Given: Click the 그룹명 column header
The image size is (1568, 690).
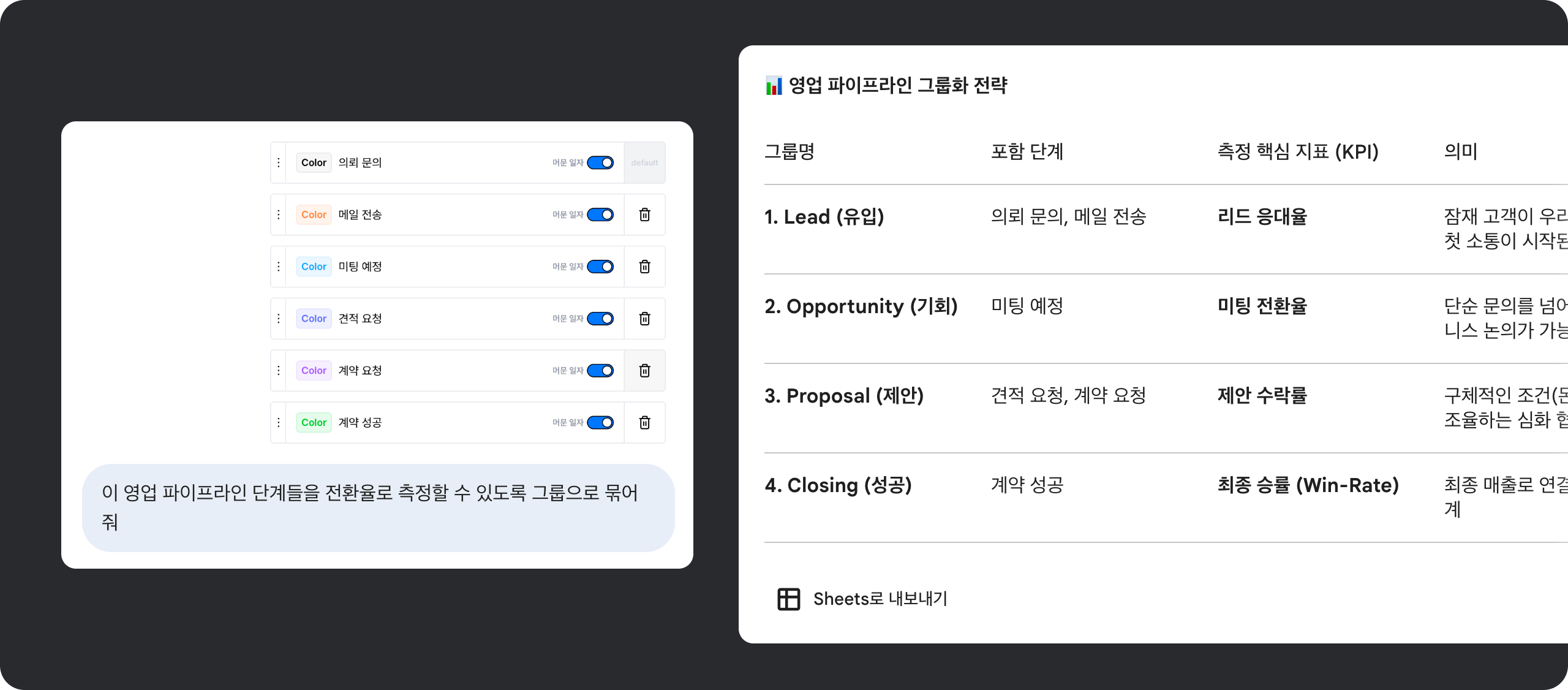Looking at the screenshot, I should (790, 151).
